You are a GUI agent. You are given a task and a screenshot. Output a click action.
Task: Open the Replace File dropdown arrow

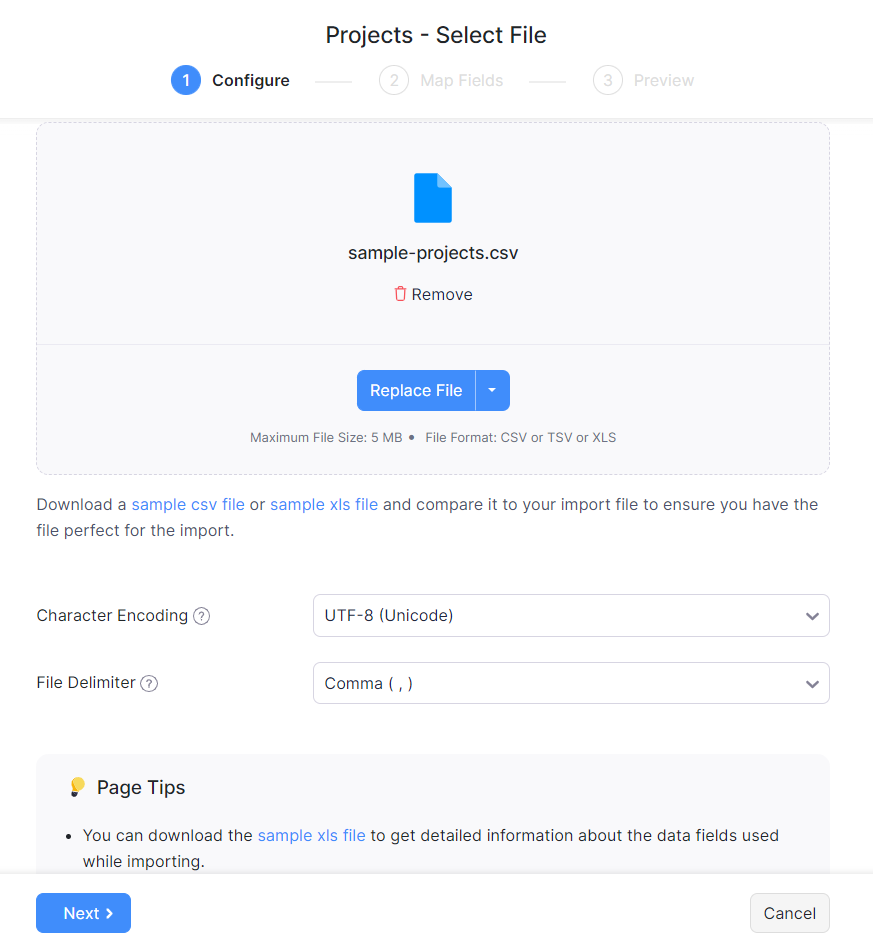point(492,391)
